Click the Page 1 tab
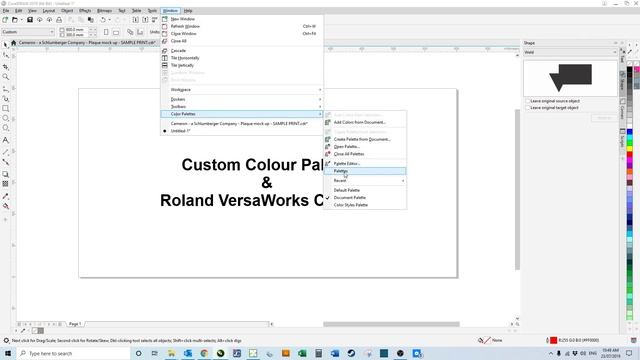Viewport: 640px width, 360px height. click(75, 324)
